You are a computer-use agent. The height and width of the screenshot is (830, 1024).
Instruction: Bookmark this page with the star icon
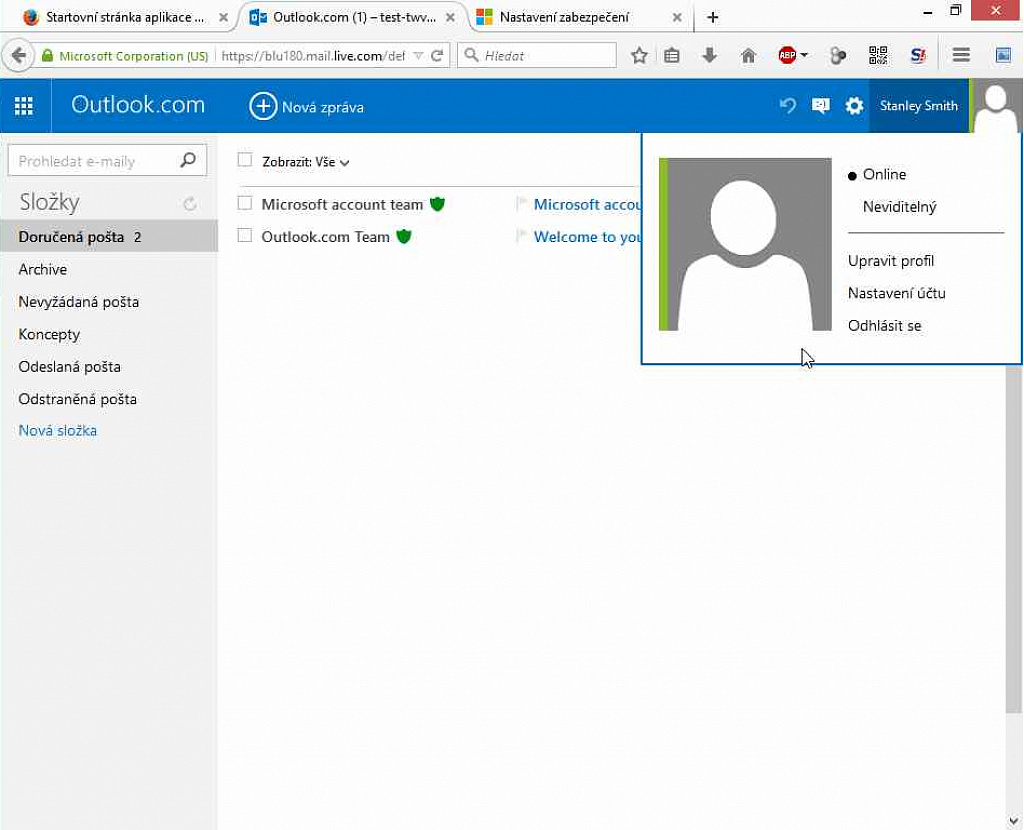click(639, 56)
